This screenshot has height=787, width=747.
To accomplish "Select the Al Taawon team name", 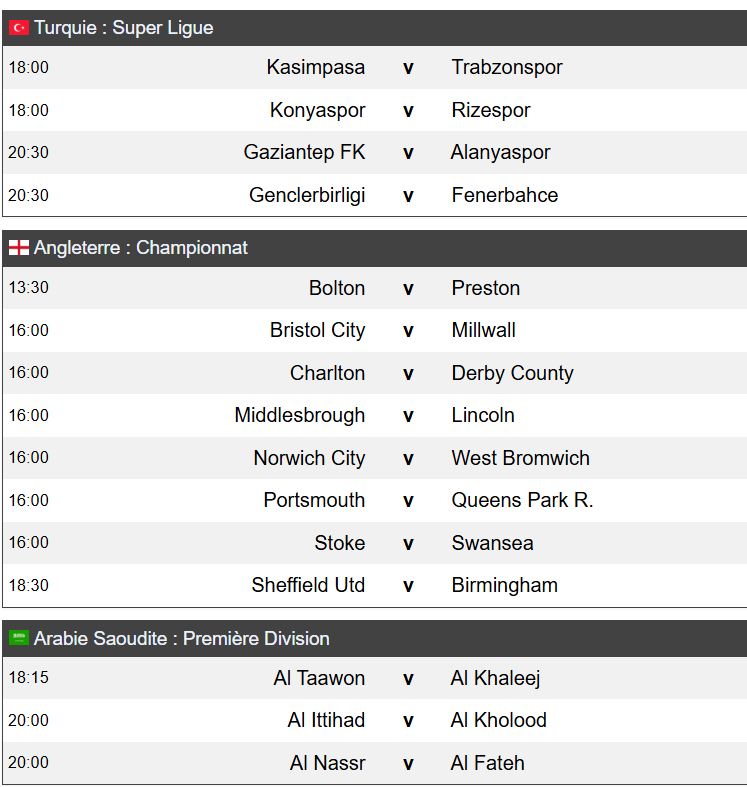I will pyautogui.click(x=319, y=678).
